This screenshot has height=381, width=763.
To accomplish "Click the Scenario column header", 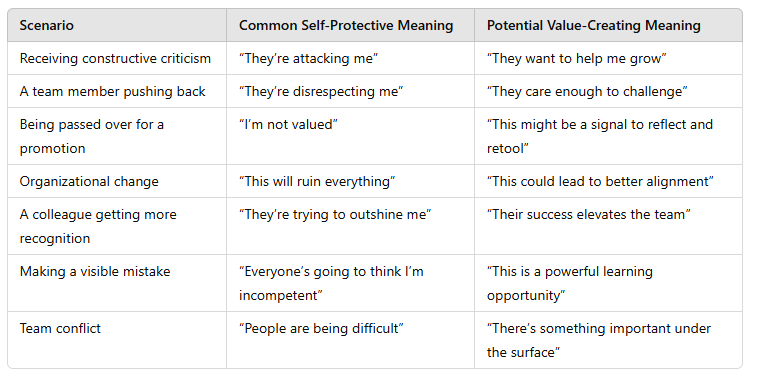I will 117,25.
